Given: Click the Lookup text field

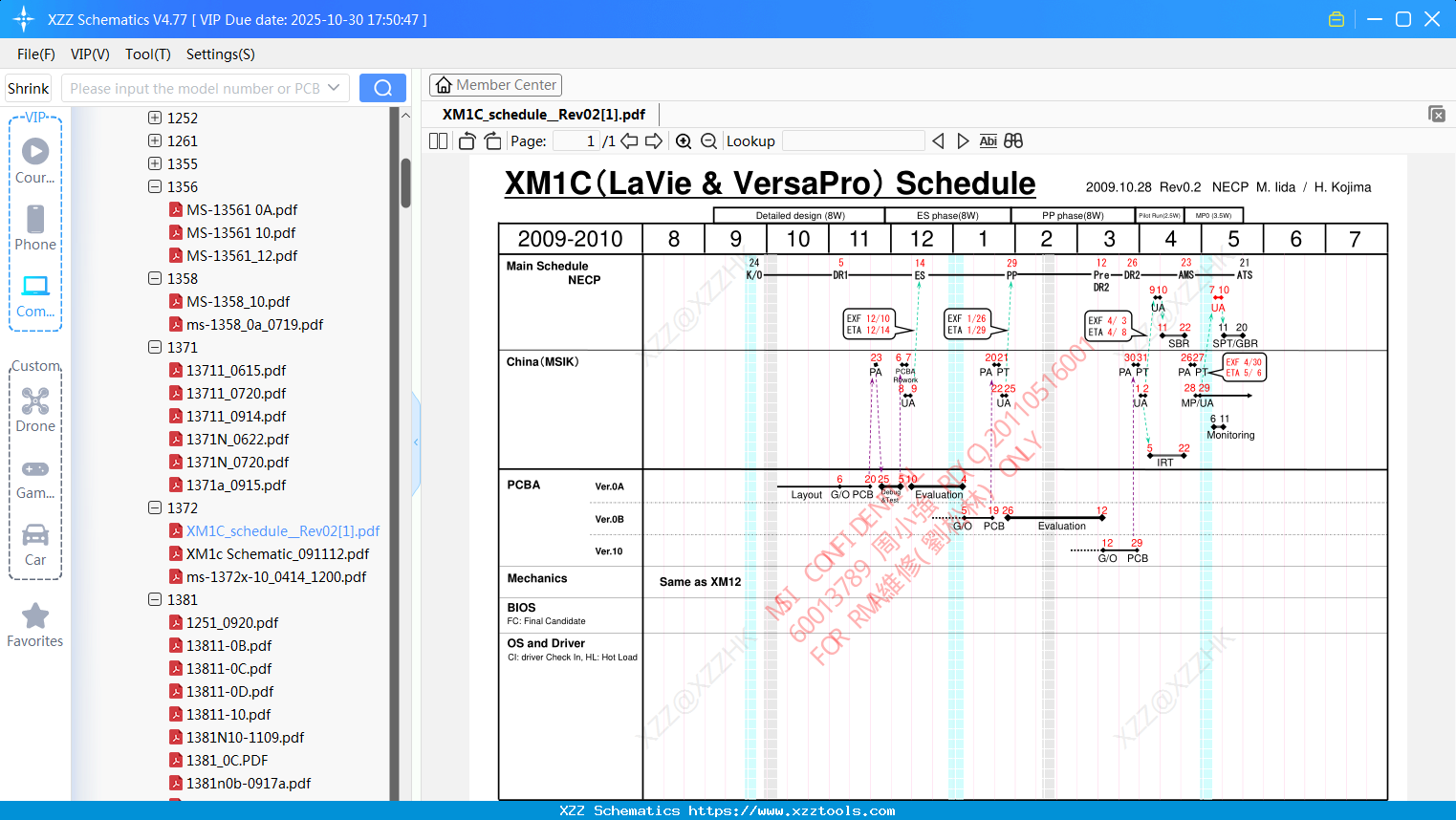Looking at the screenshot, I should click(854, 141).
